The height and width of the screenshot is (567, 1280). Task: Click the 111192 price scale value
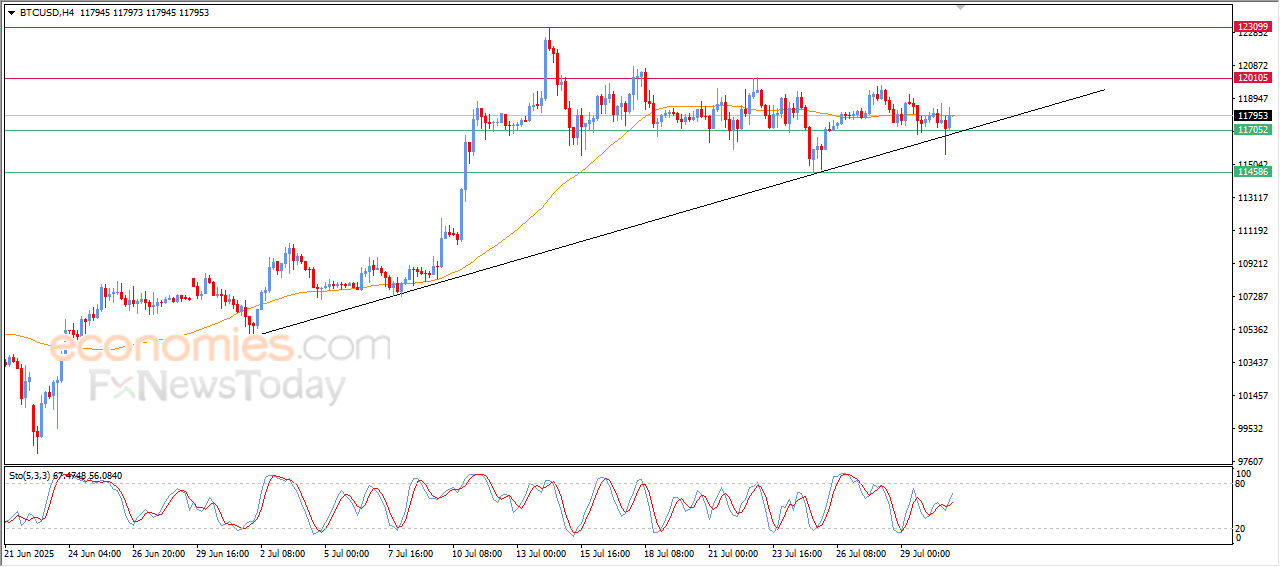coord(1252,231)
